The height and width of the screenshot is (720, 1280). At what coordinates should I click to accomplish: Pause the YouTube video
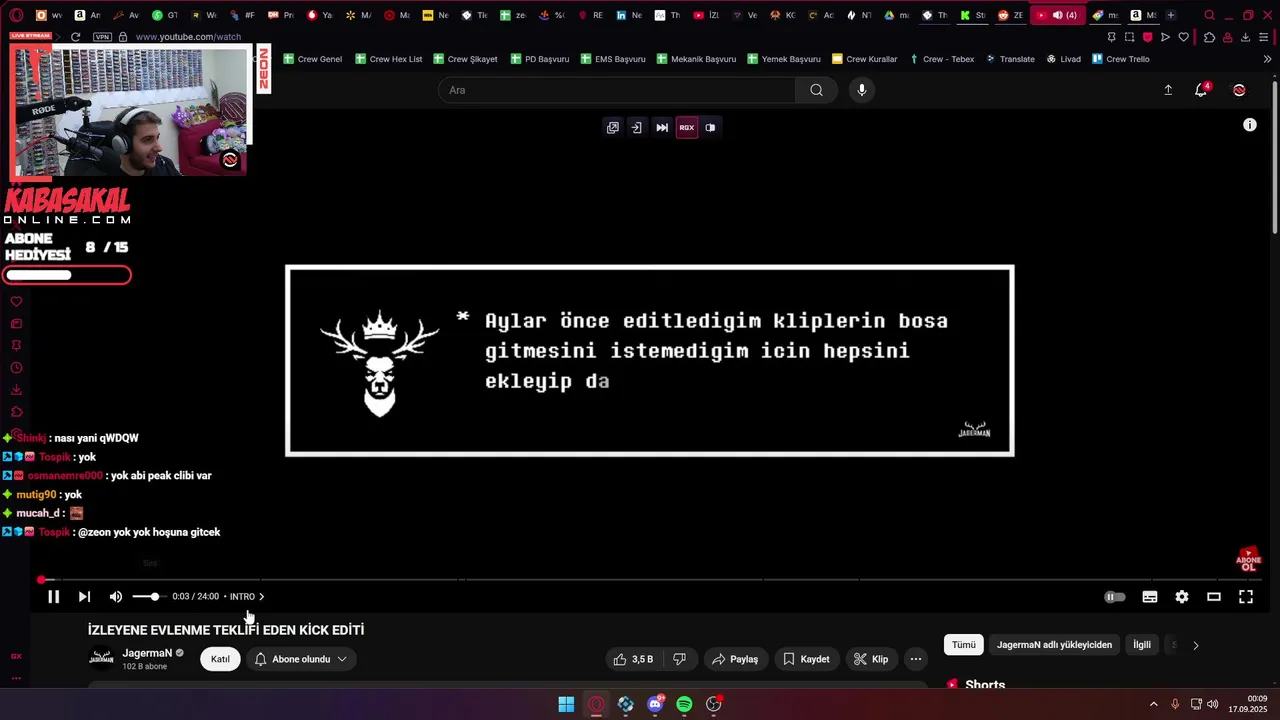54,597
